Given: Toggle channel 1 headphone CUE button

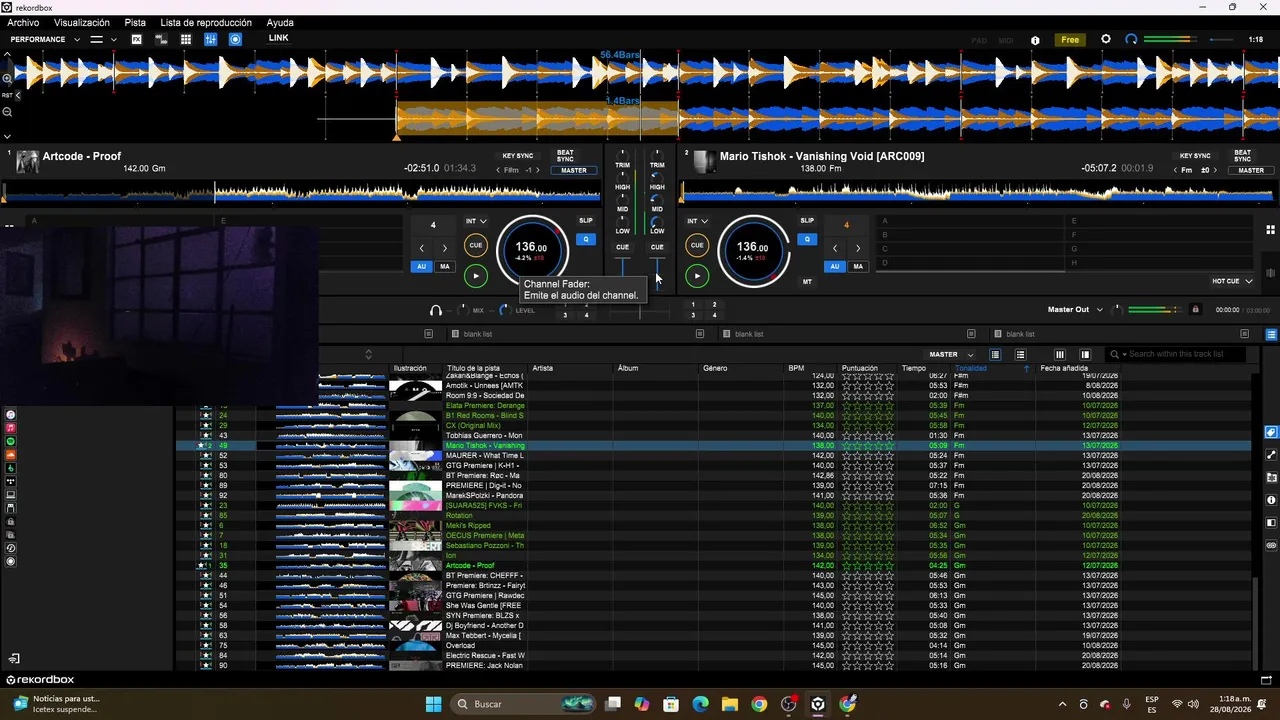Looking at the screenshot, I should point(623,247).
